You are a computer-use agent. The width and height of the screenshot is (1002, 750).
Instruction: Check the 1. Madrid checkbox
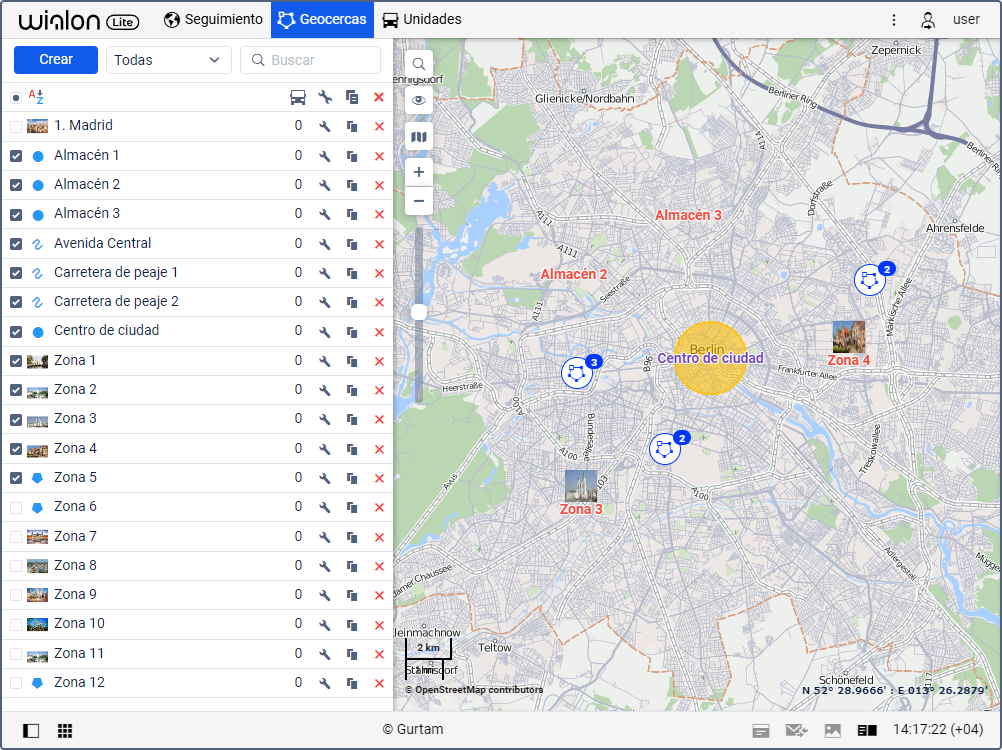[16, 126]
